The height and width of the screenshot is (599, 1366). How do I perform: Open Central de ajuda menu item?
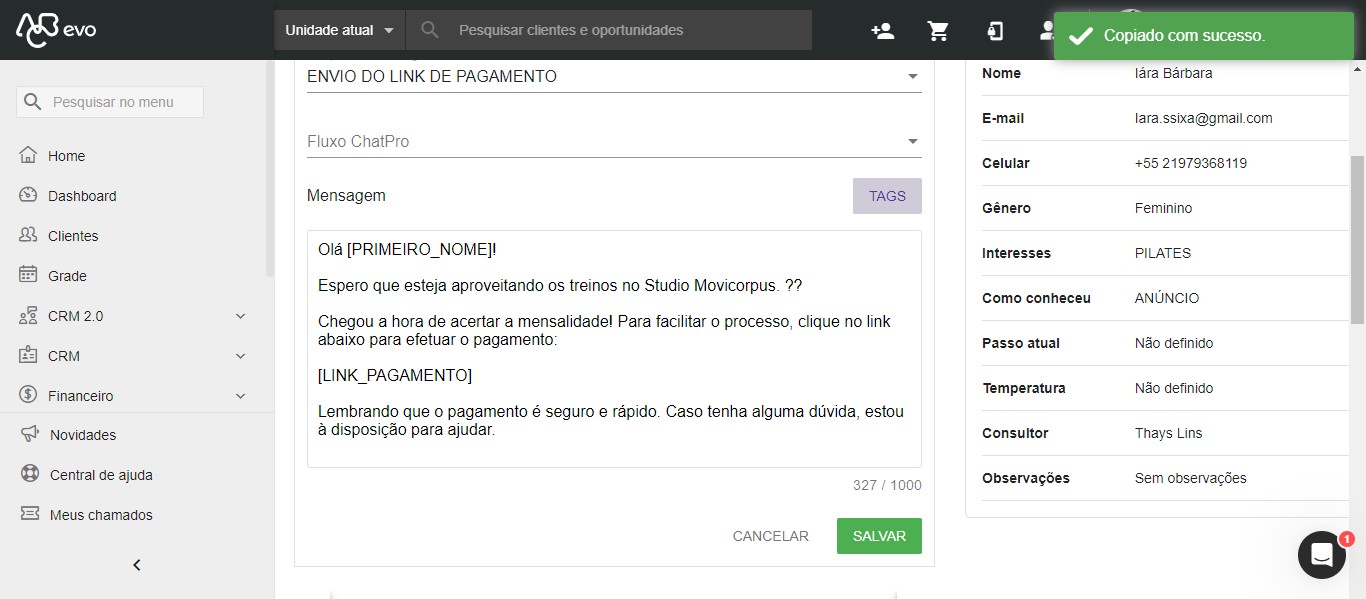coord(101,475)
